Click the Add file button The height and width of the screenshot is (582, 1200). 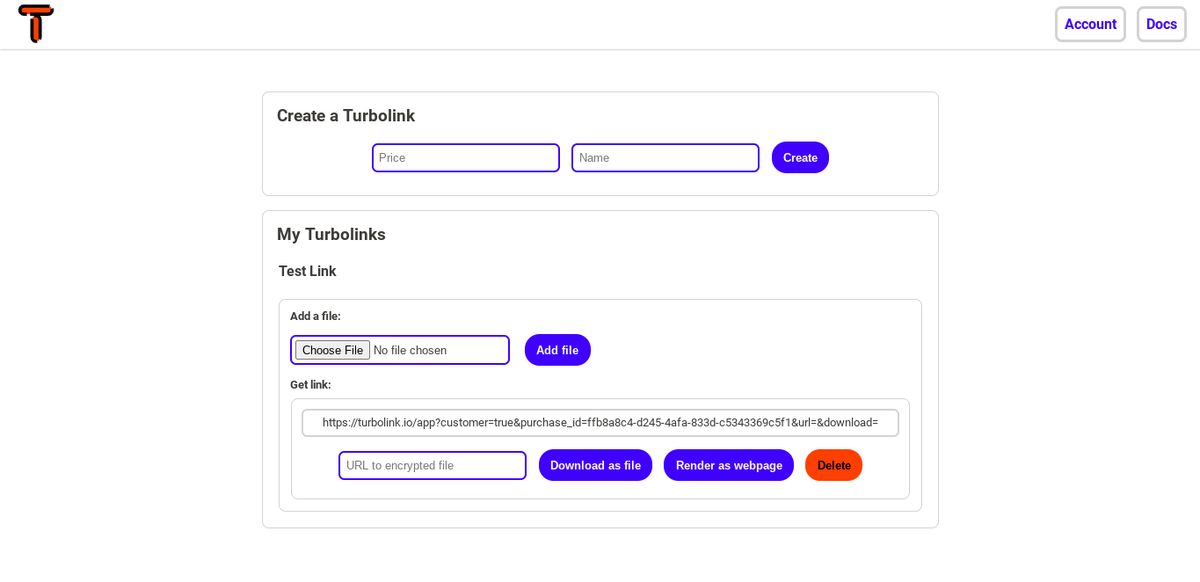coord(557,350)
